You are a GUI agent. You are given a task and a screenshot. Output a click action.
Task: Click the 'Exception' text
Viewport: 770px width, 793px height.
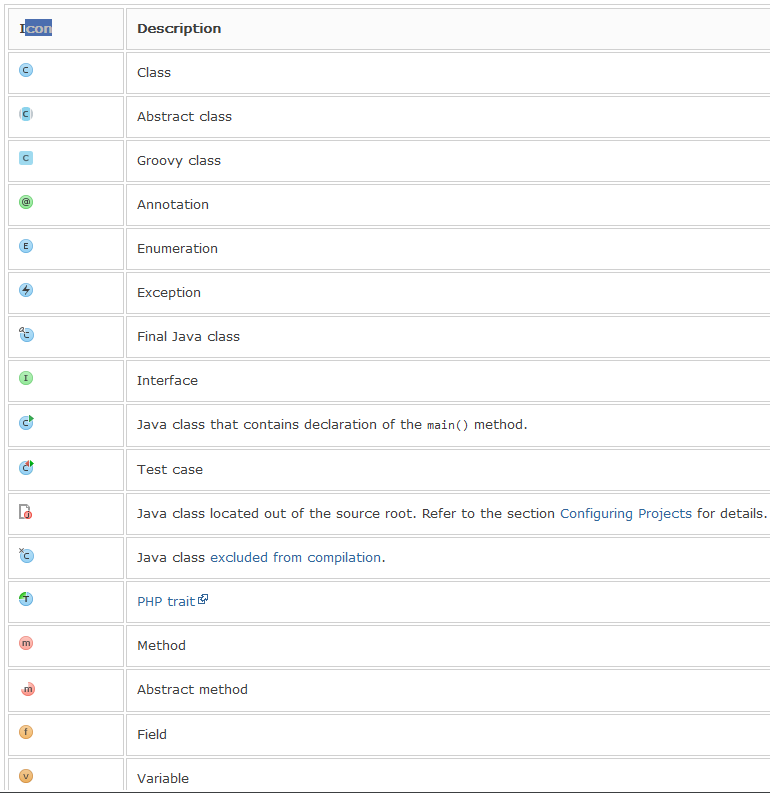tap(168, 292)
